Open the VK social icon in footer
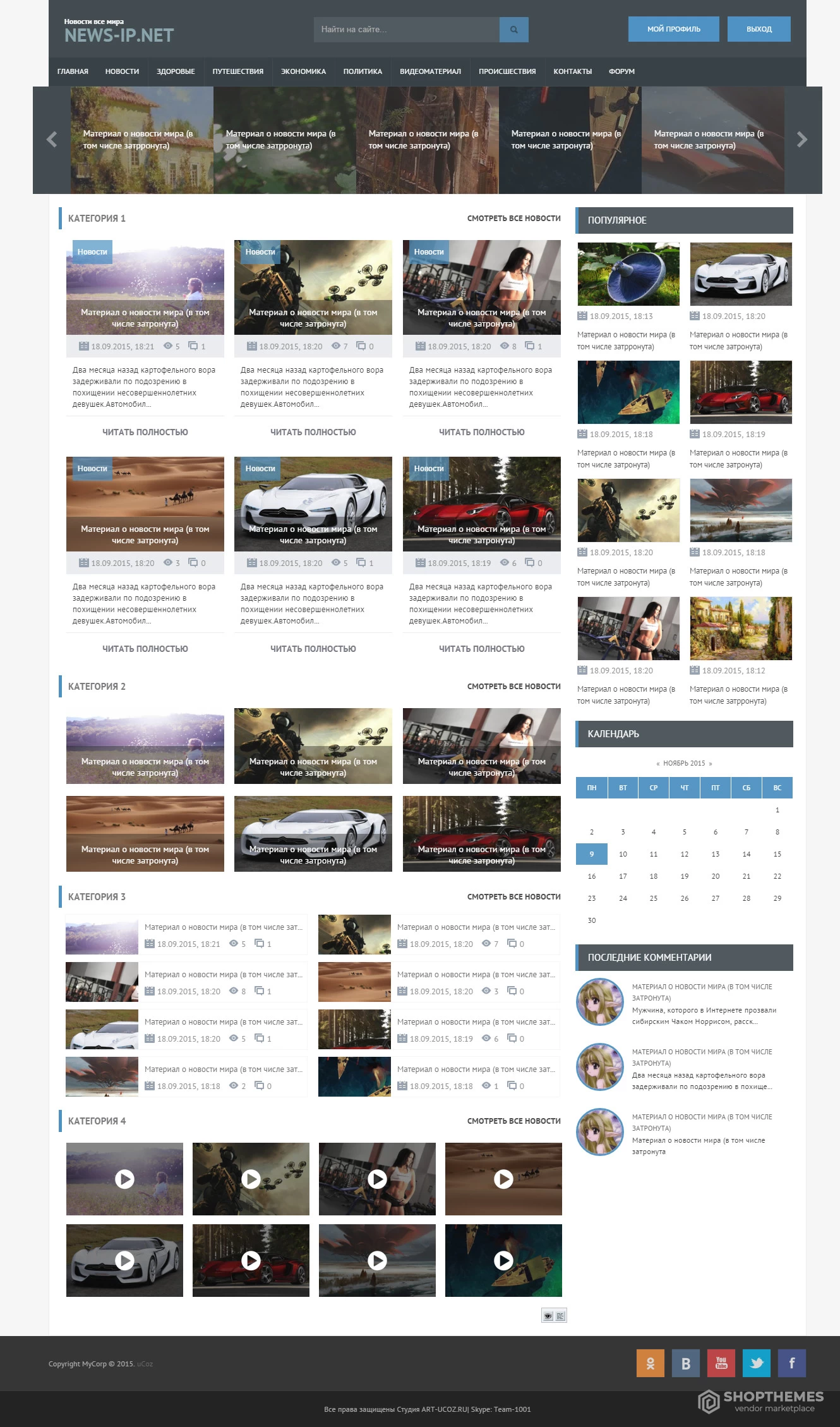840x1427 pixels. [x=686, y=1363]
